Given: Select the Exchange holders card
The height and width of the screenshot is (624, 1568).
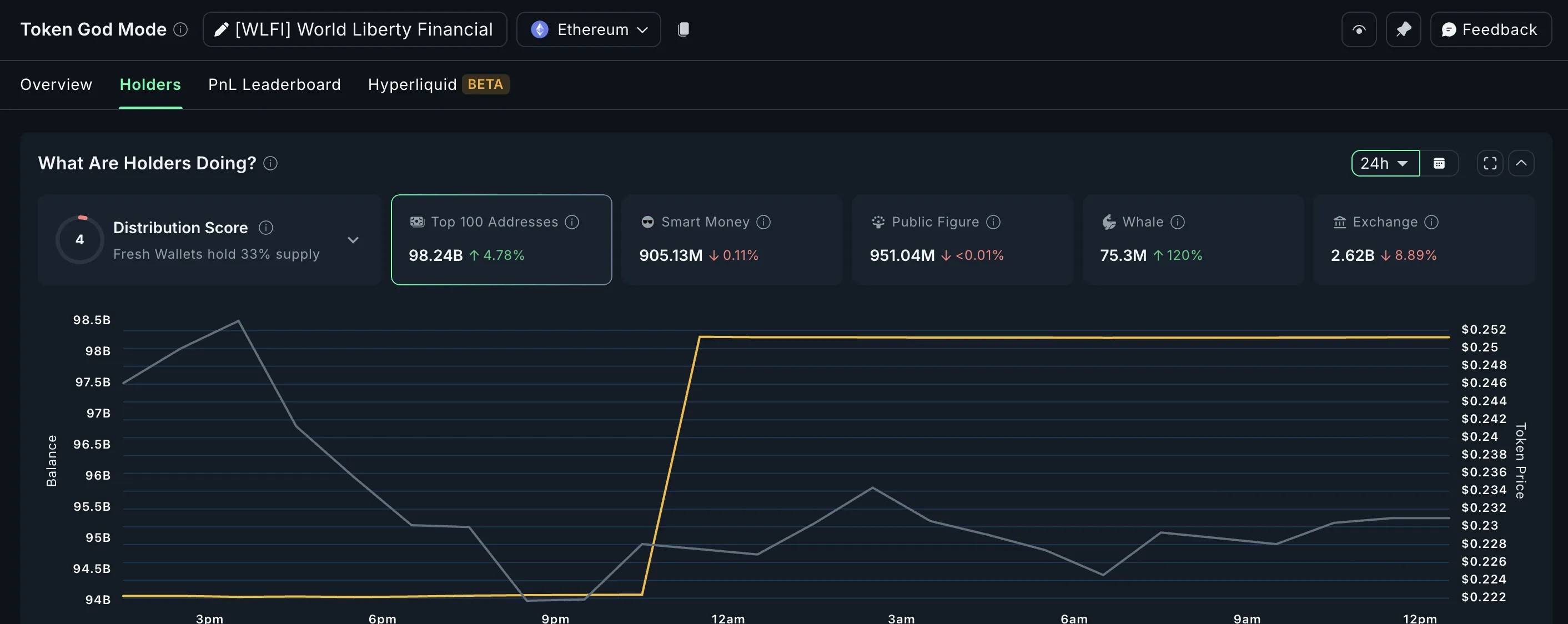Looking at the screenshot, I should pos(1424,240).
